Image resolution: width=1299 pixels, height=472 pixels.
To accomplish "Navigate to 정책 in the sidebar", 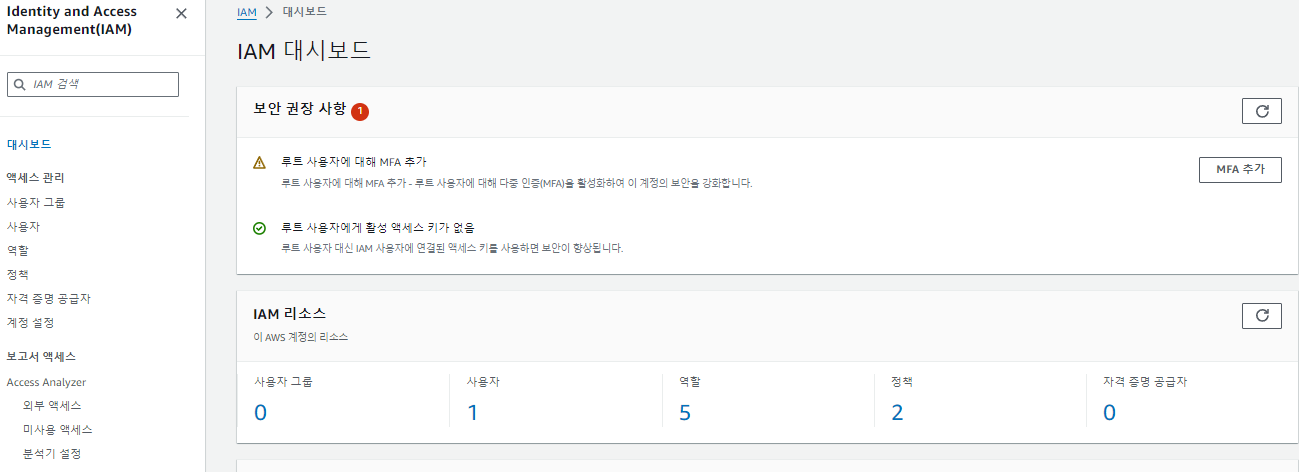I will tap(18, 274).
